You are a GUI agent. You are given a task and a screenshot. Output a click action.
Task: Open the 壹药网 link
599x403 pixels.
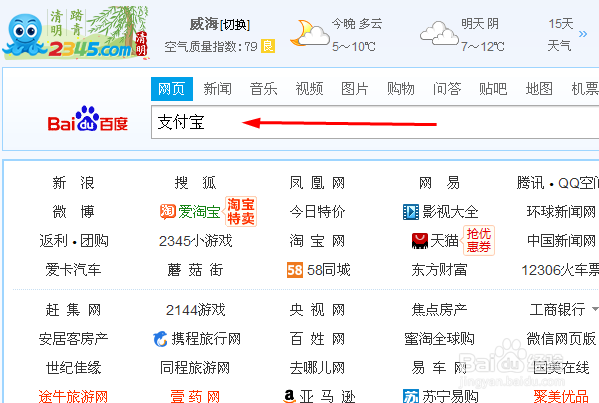pos(195,397)
